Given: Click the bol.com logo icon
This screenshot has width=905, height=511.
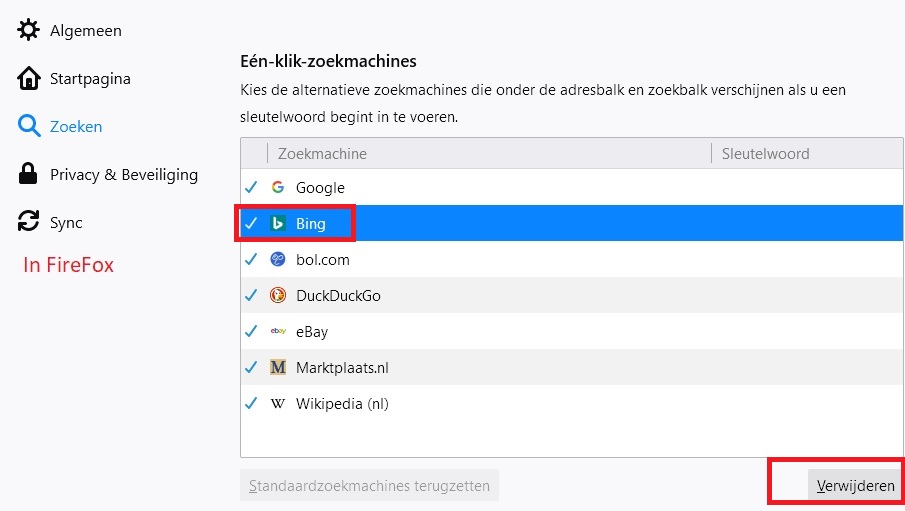Looking at the screenshot, I should [x=278, y=259].
